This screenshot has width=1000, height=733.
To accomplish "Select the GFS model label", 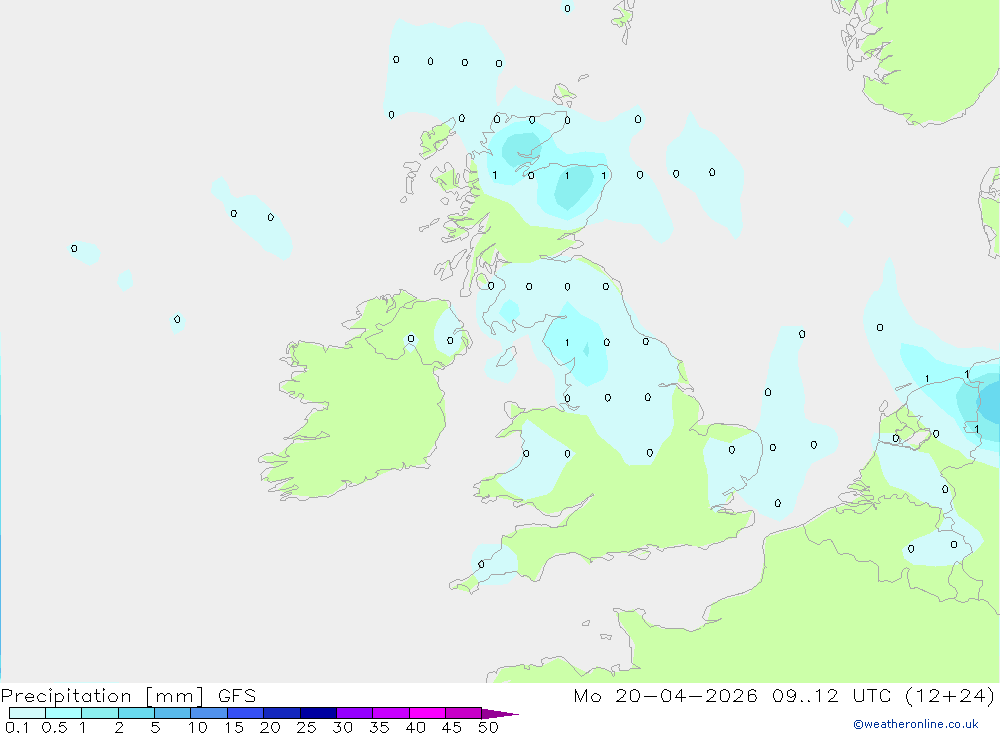I will click(237, 696).
